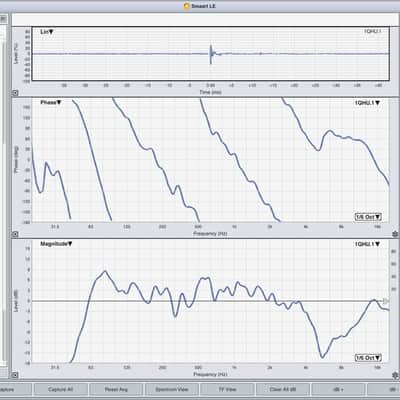Open the trace selector dropdown on the Phase graph
This screenshot has width=400, height=400.
click(367, 103)
